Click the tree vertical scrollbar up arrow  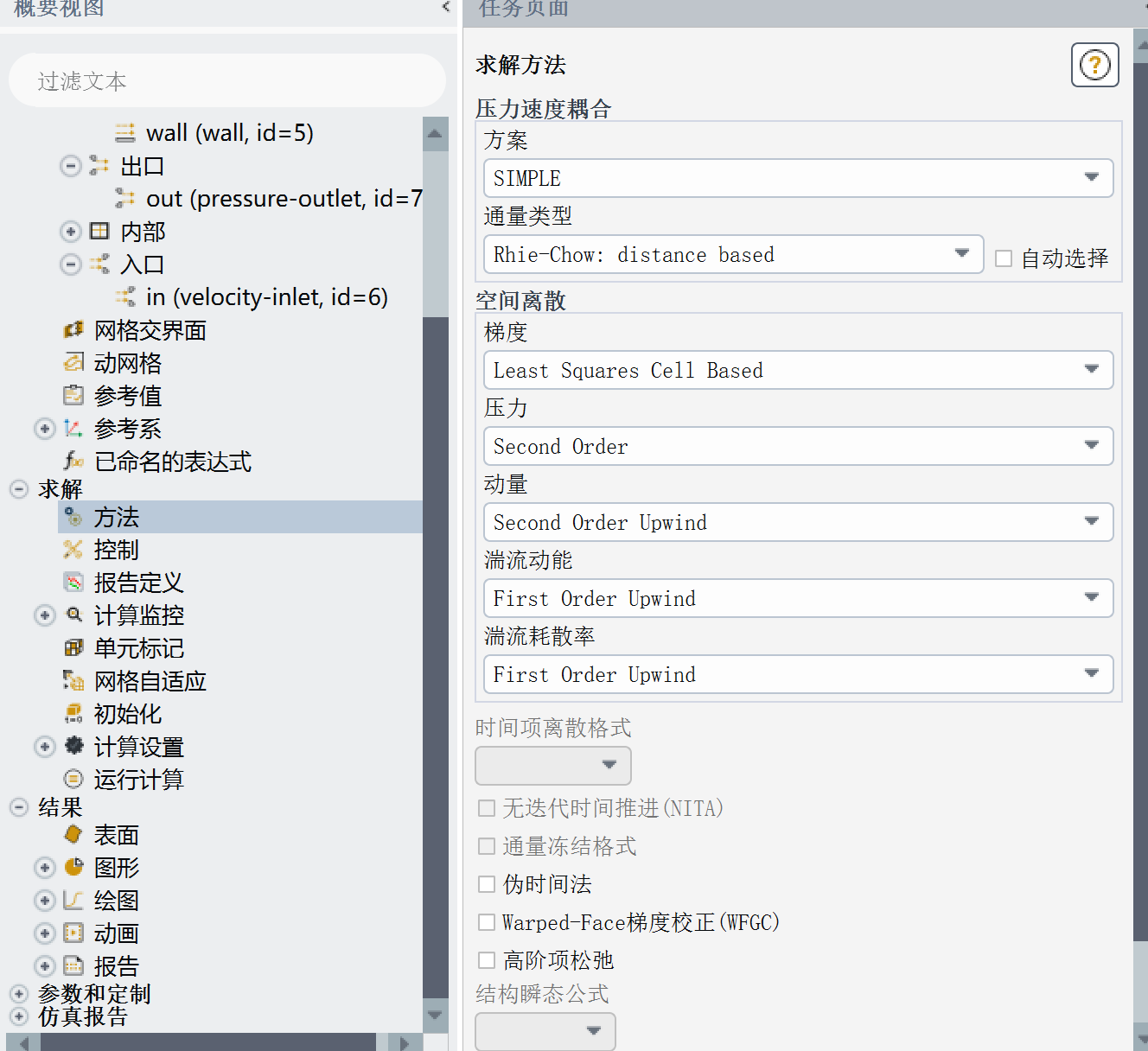435,134
